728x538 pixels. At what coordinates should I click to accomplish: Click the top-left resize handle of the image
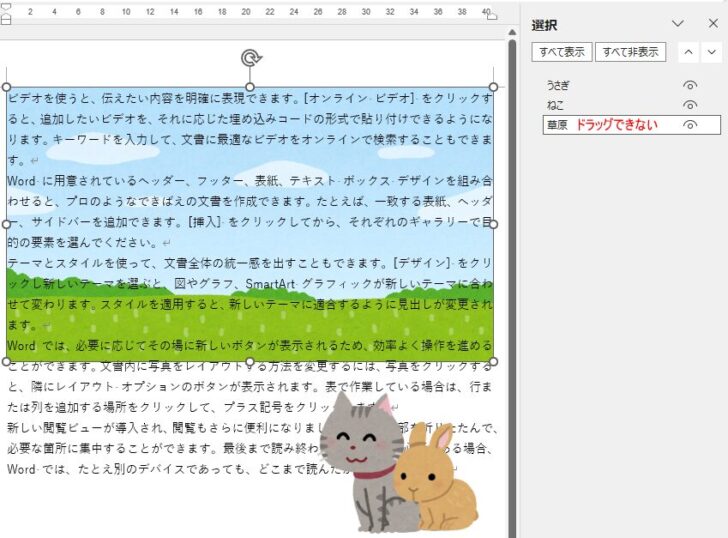click(x=6, y=87)
